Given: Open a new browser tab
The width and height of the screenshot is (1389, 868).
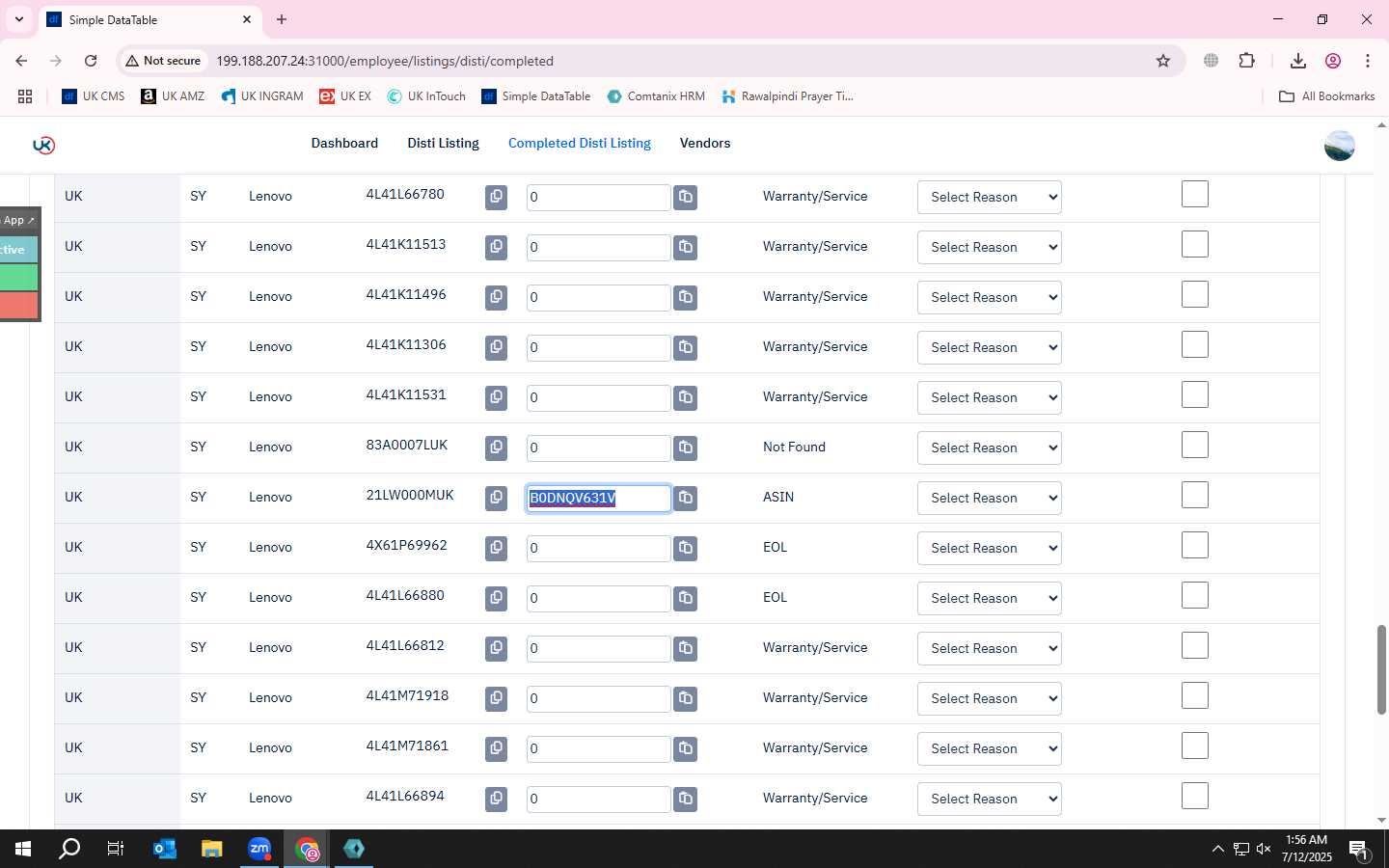Looking at the screenshot, I should click(x=282, y=19).
